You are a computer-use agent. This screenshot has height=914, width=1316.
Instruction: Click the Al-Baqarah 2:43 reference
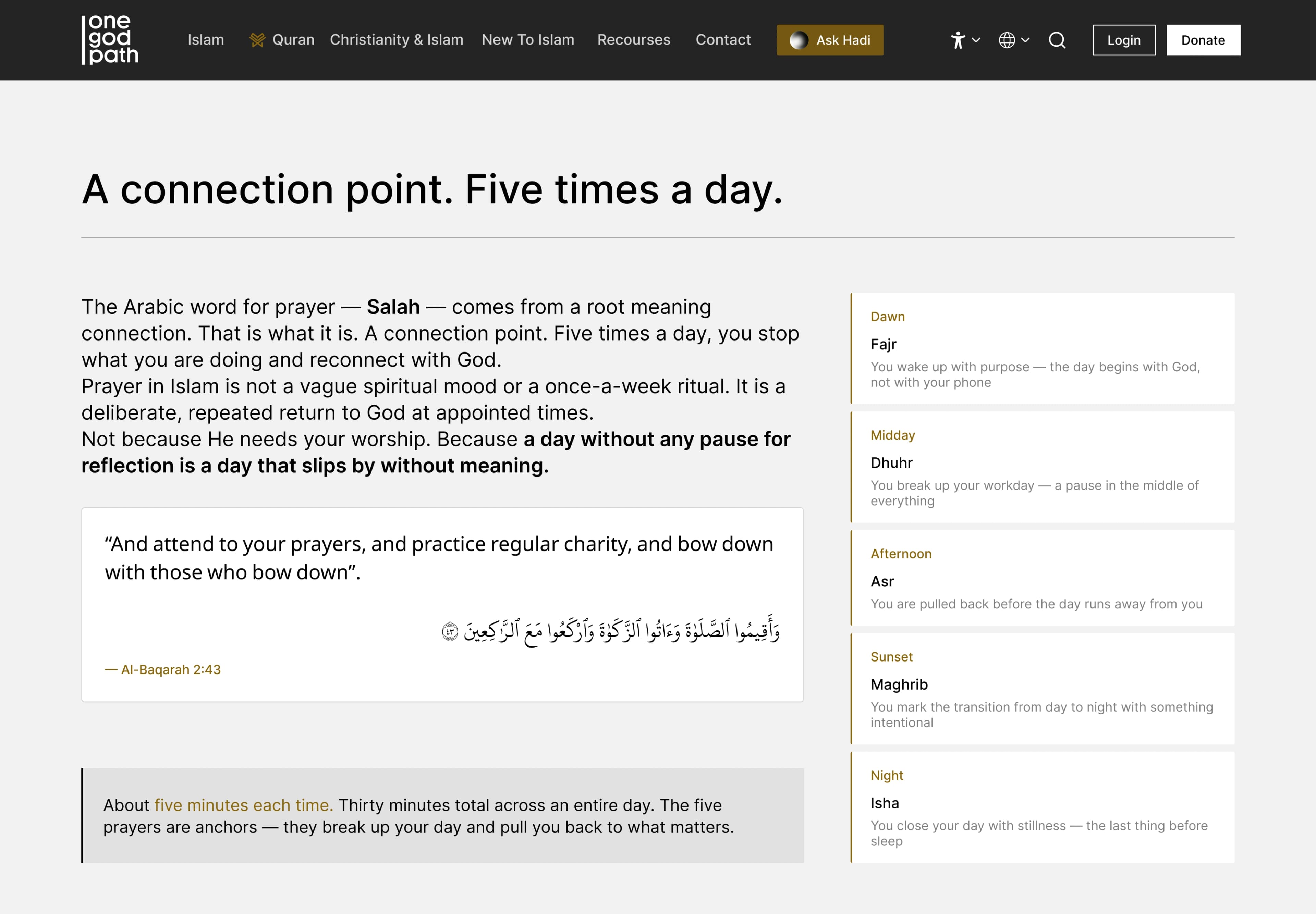click(x=163, y=669)
